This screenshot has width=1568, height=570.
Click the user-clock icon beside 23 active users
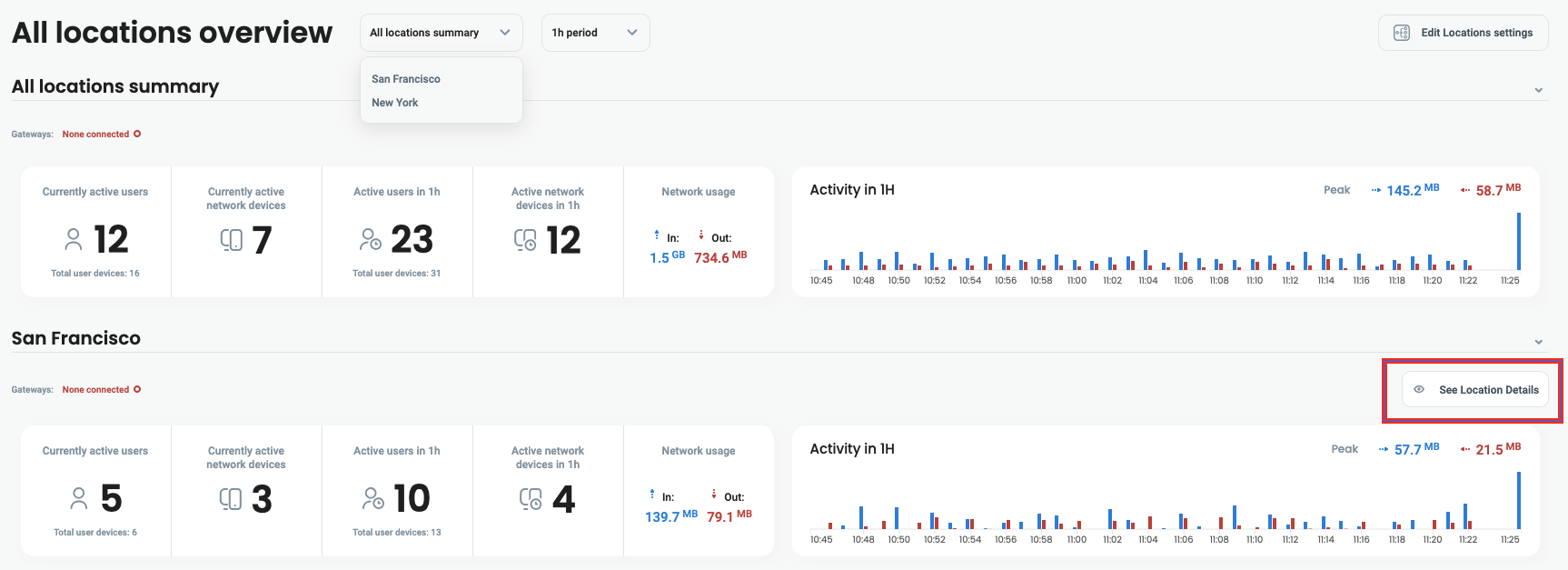pos(371,240)
